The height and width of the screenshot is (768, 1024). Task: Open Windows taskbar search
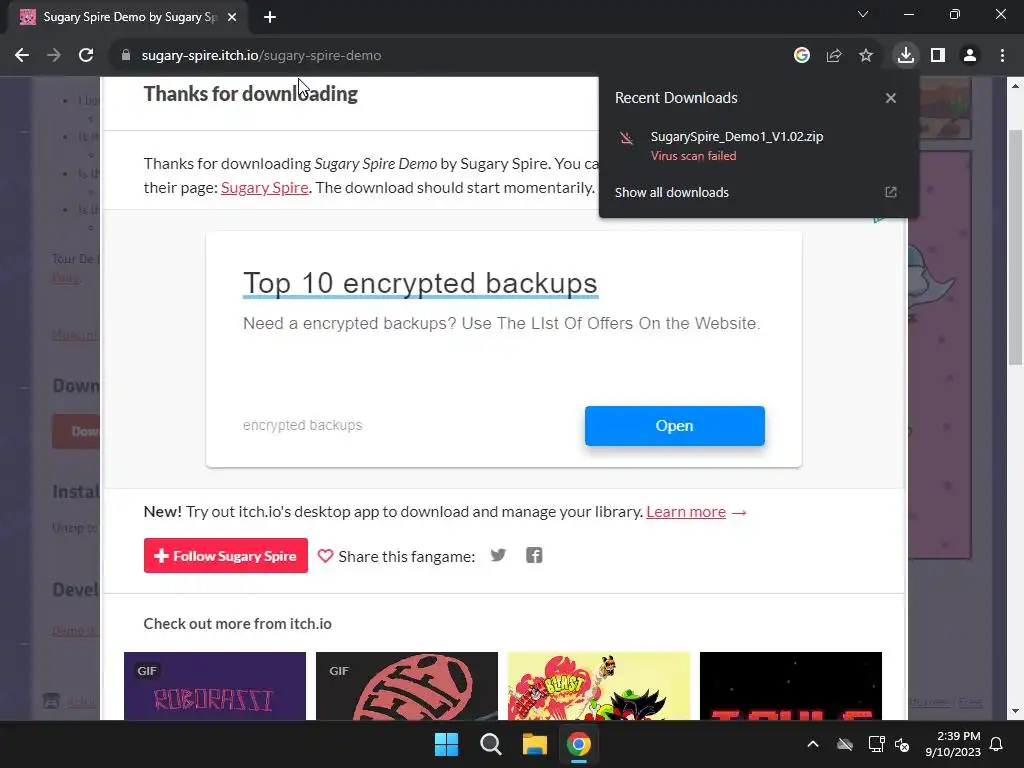(x=490, y=744)
